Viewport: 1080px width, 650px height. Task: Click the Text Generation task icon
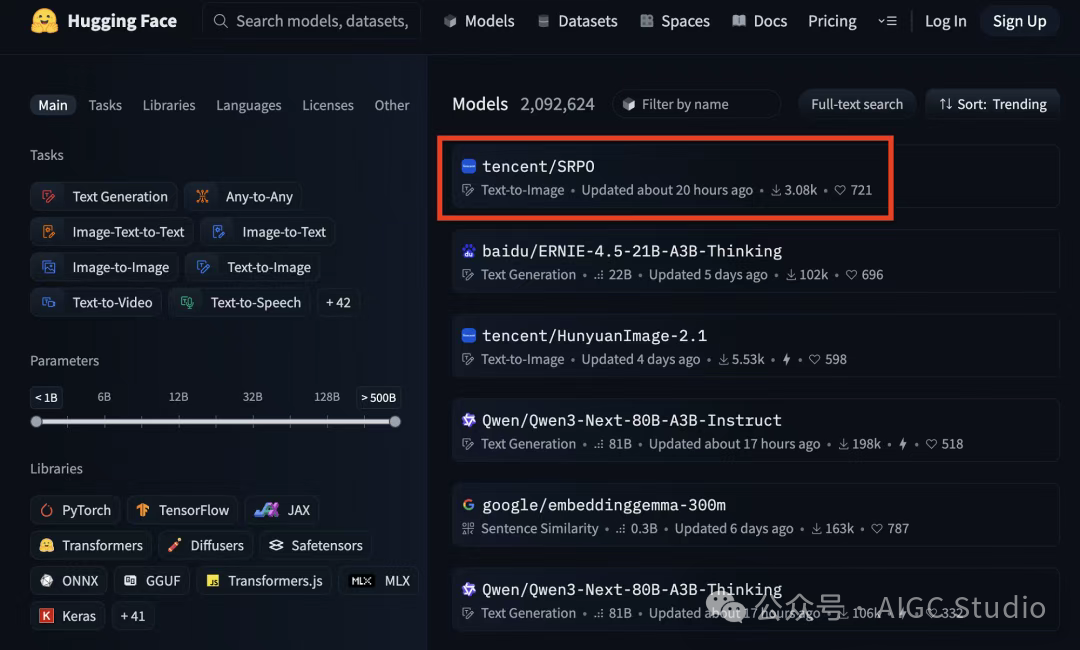49,196
